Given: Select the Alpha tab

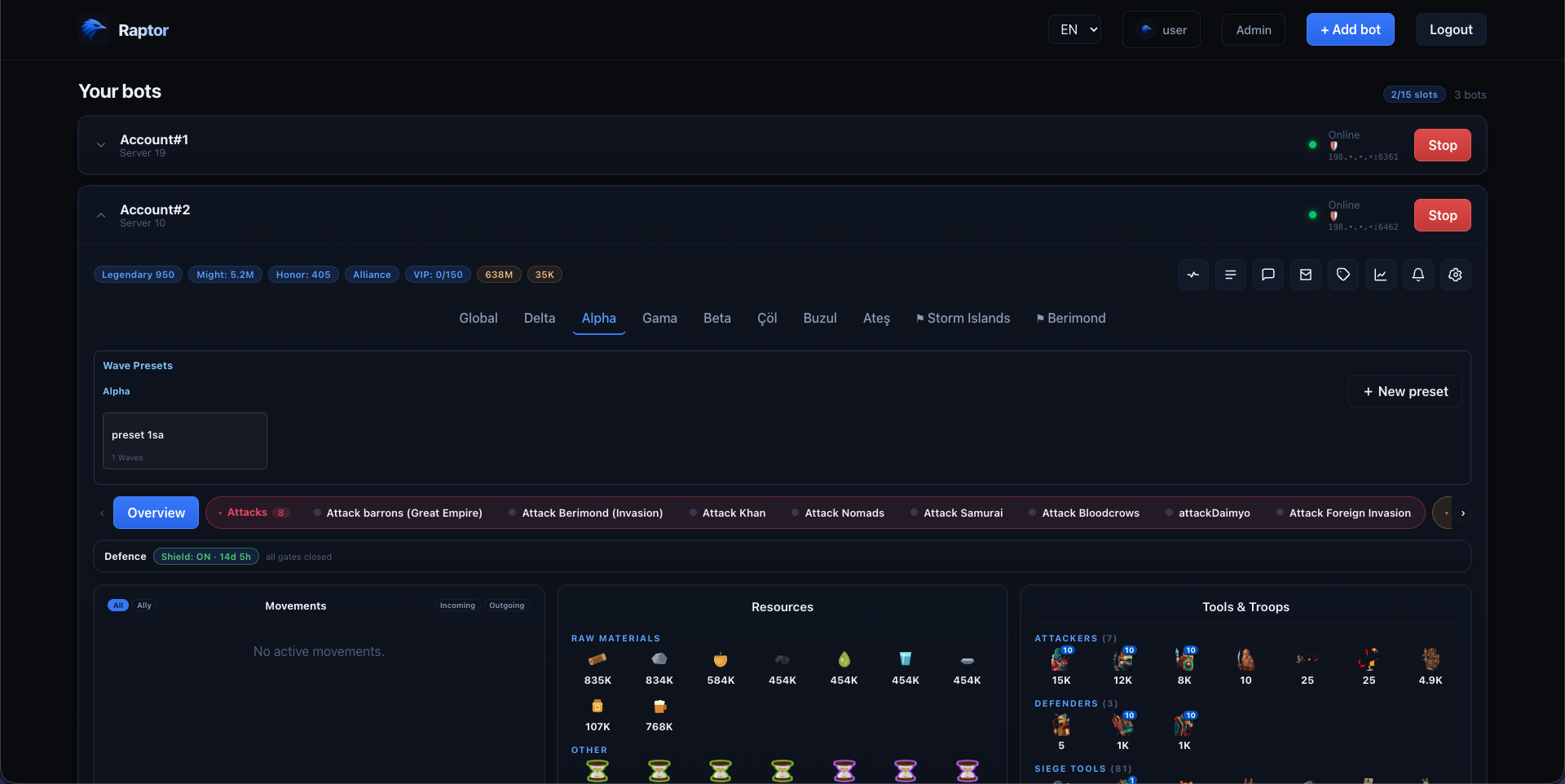Looking at the screenshot, I should tap(599, 318).
